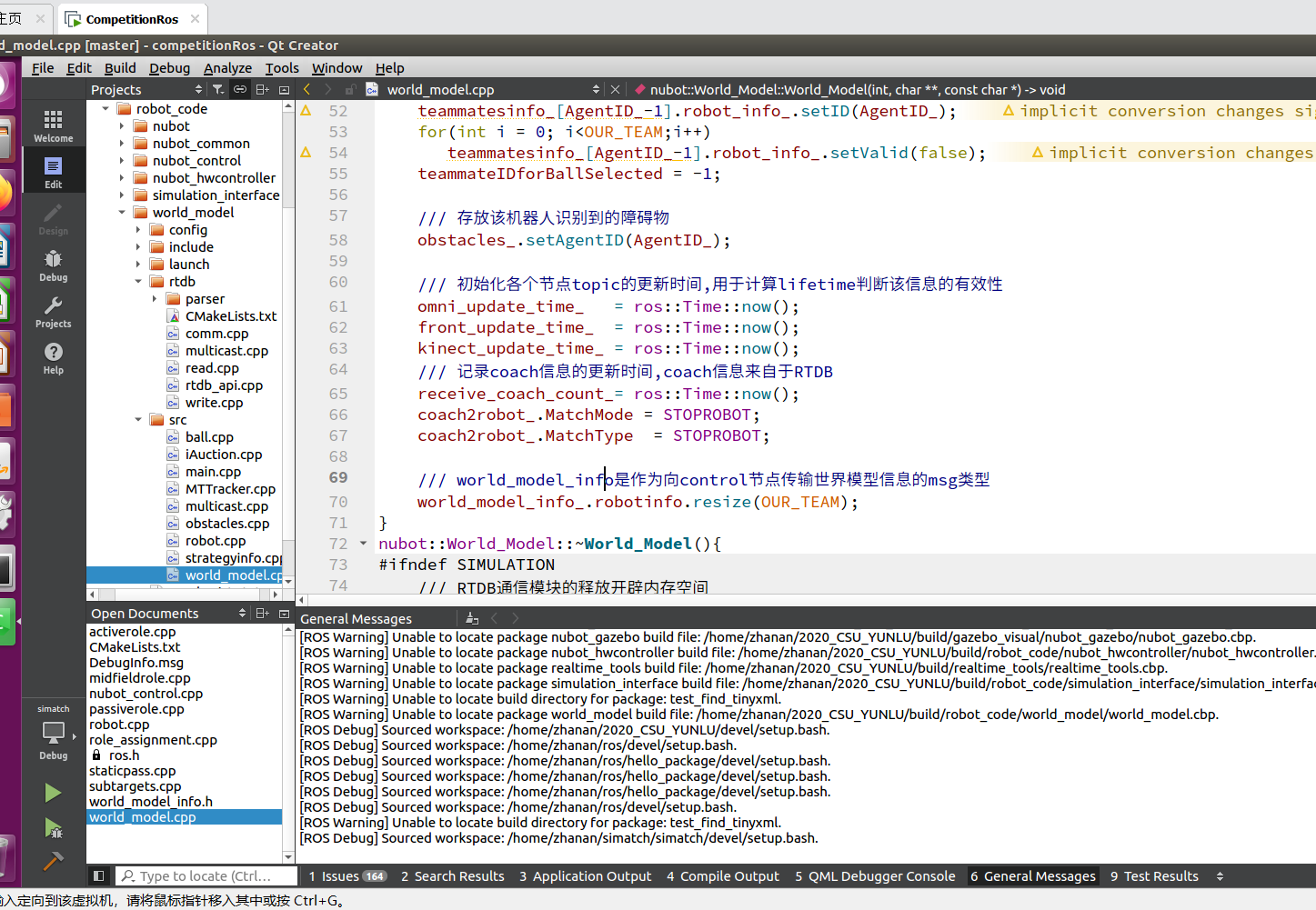
Task: Open warning on line 52 margin
Action: click(306, 111)
